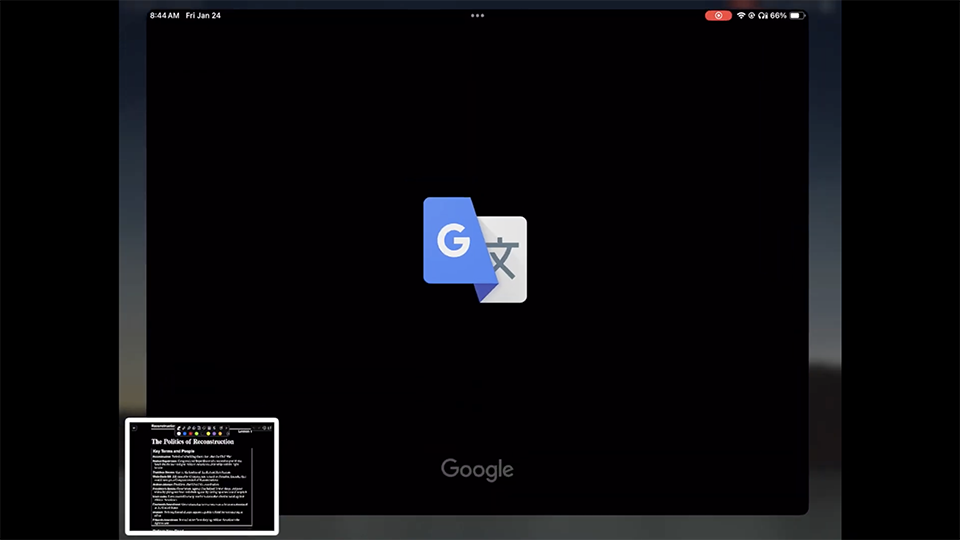Tap the red screen recording indicator
Image resolution: width=960 pixels, height=540 pixels.
[718, 15]
